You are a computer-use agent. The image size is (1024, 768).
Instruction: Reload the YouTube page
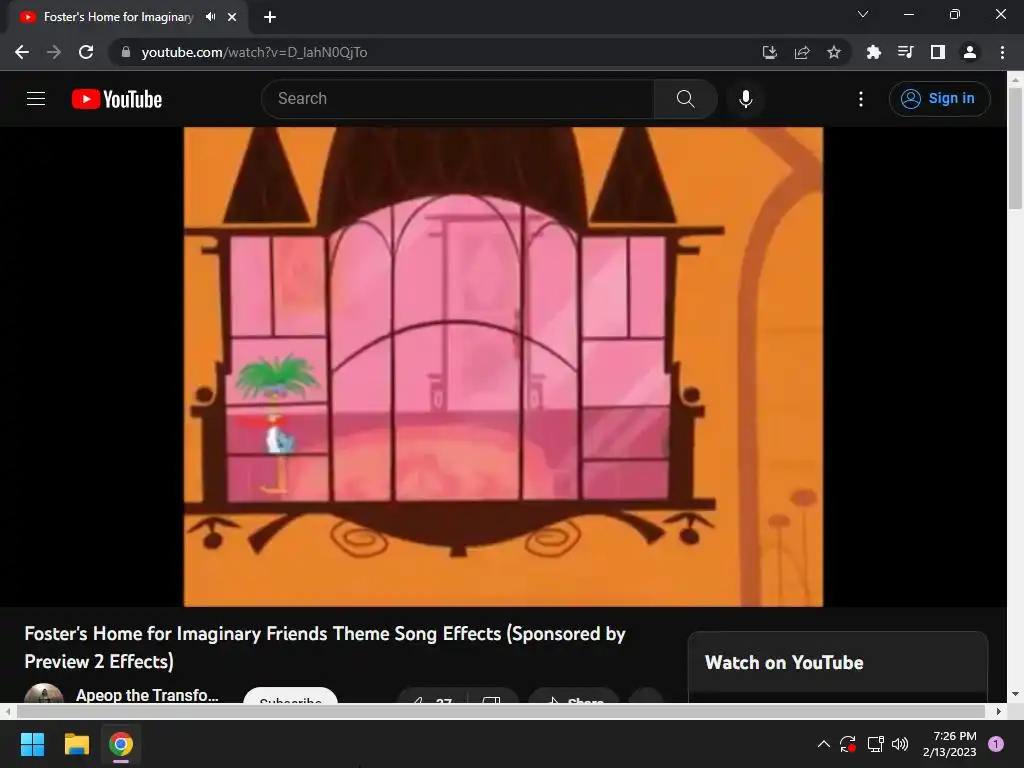tap(86, 52)
